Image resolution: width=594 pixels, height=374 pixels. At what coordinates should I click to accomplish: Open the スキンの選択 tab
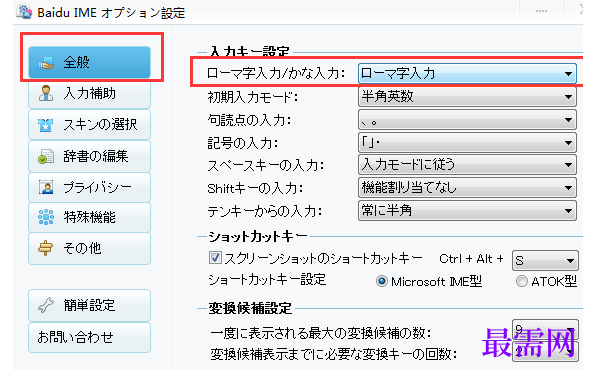coord(89,125)
